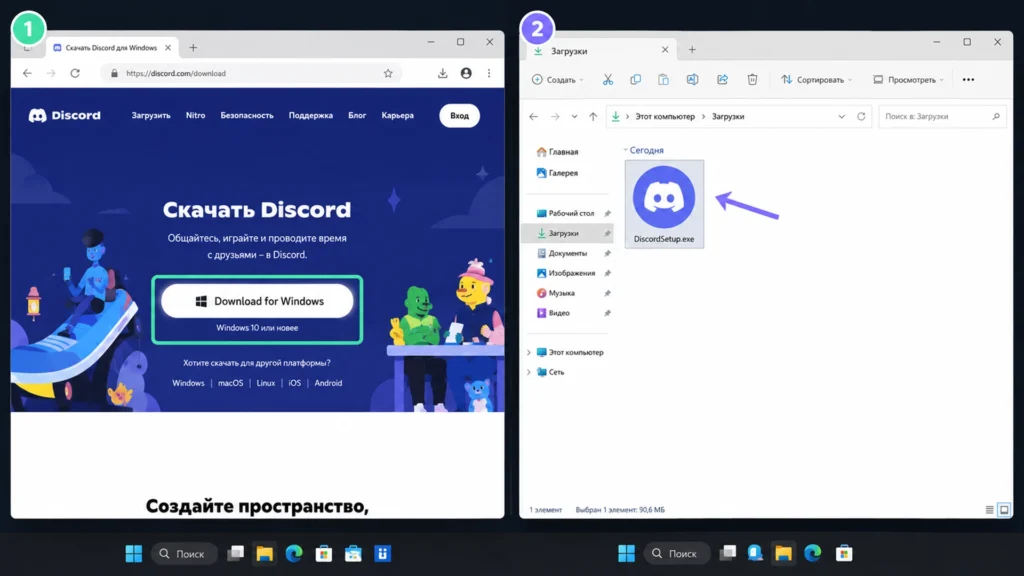Close the Загрузки Explorer tab

665,50
